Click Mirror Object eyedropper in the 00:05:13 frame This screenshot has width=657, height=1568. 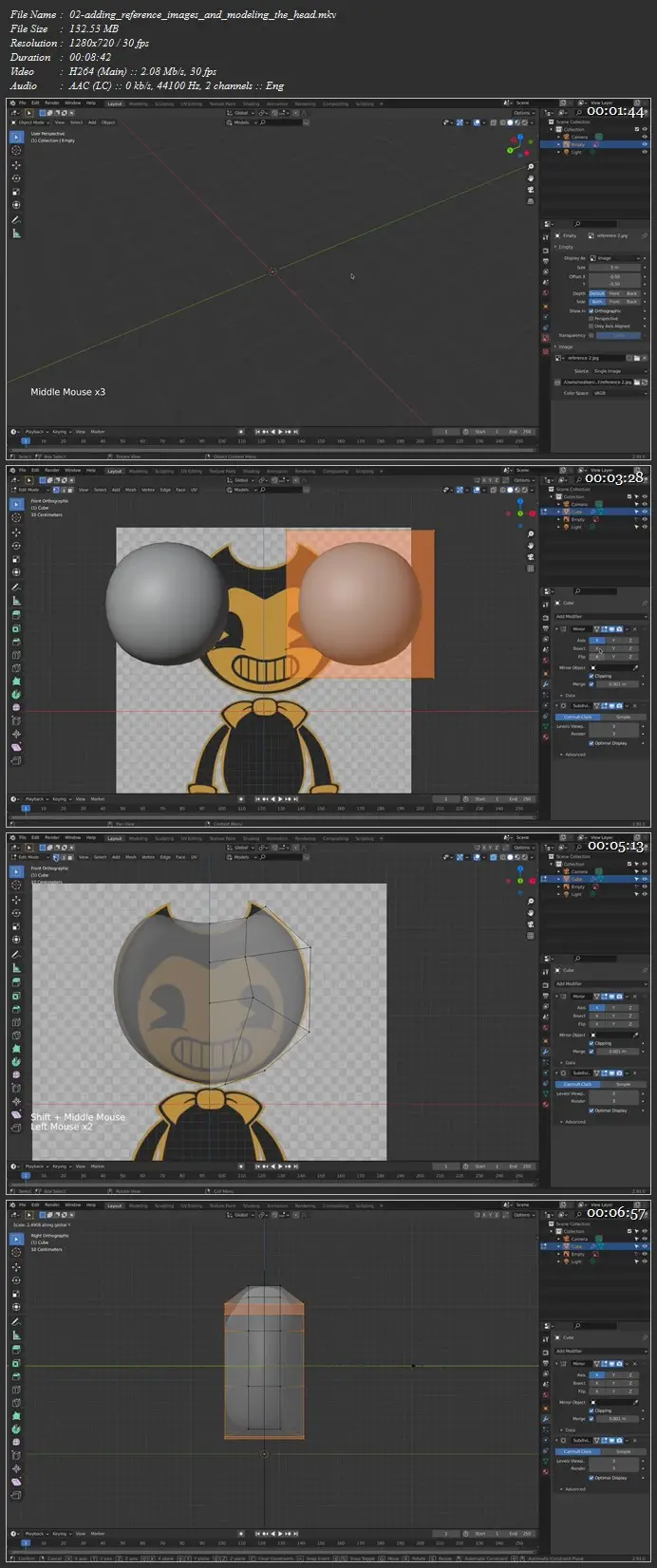click(635, 1036)
